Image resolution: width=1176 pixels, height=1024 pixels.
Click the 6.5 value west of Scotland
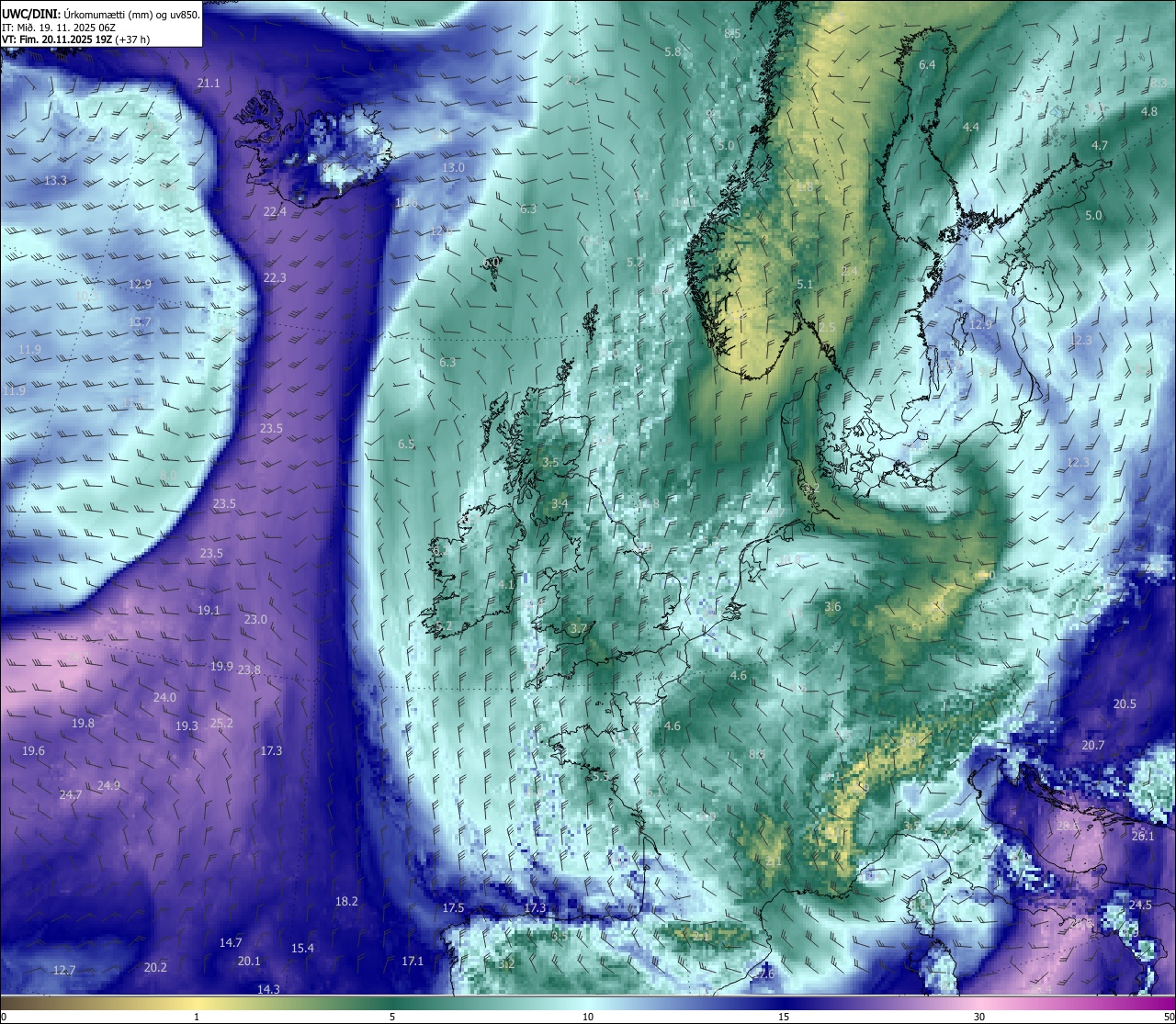tap(406, 444)
